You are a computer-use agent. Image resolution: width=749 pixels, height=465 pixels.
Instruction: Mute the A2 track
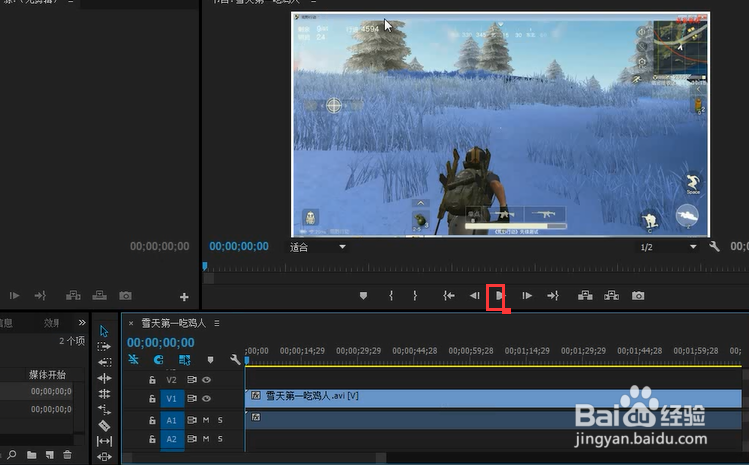206,439
